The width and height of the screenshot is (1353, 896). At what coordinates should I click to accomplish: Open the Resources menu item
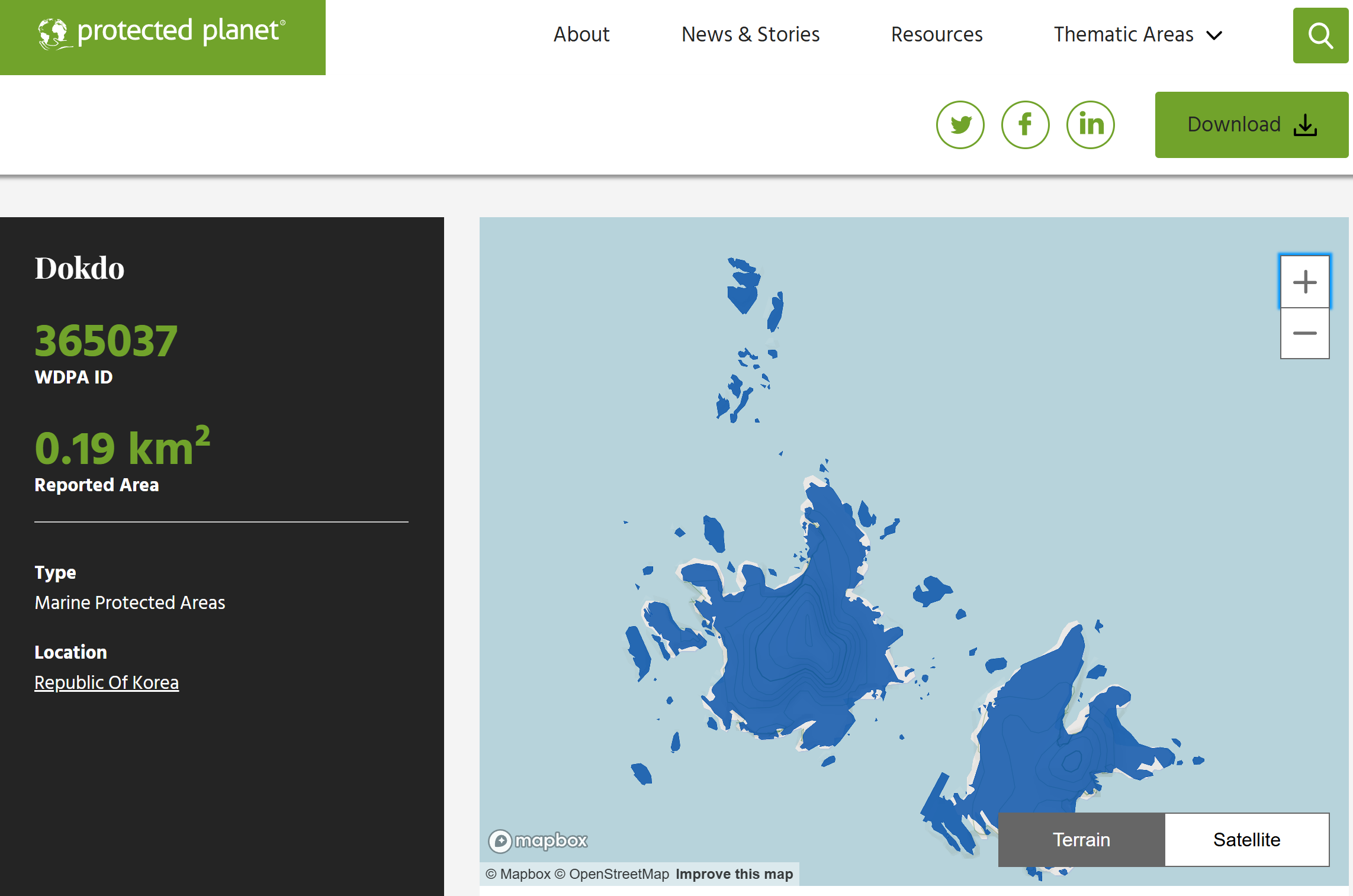(x=936, y=34)
